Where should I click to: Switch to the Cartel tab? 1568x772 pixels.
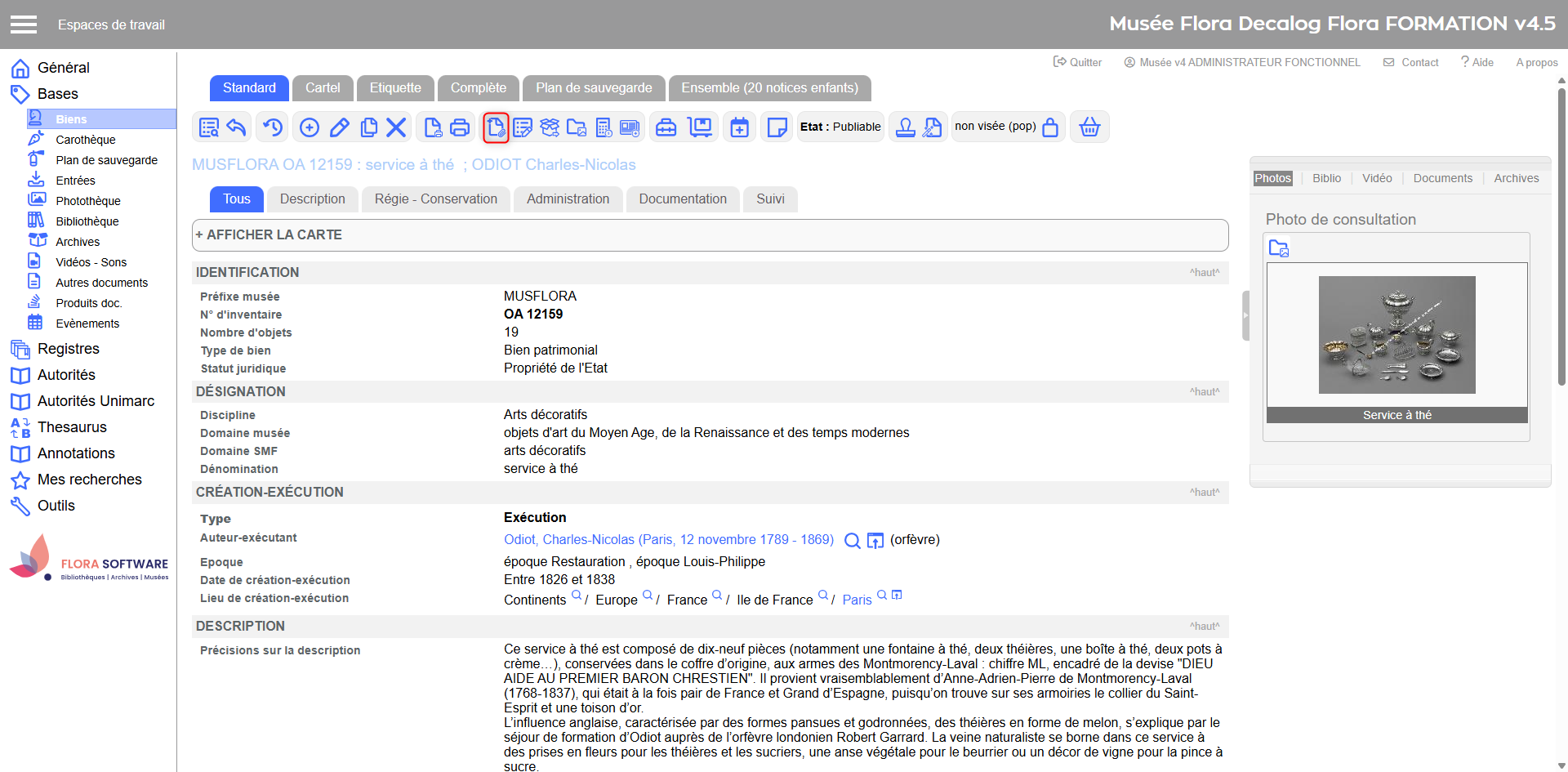(x=323, y=88)
